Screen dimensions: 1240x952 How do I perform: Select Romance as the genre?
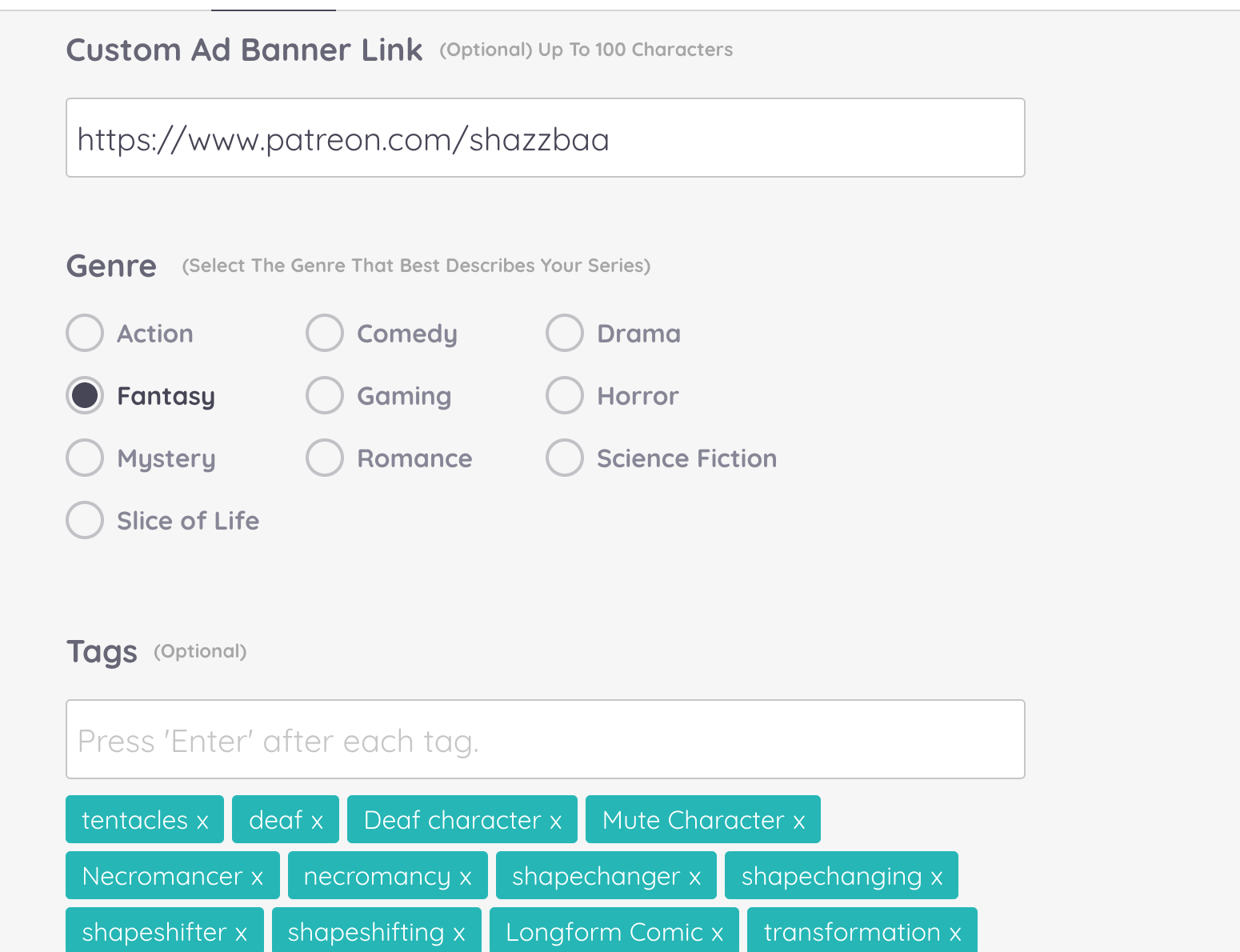pyautogui.click(x=325, y=458)
